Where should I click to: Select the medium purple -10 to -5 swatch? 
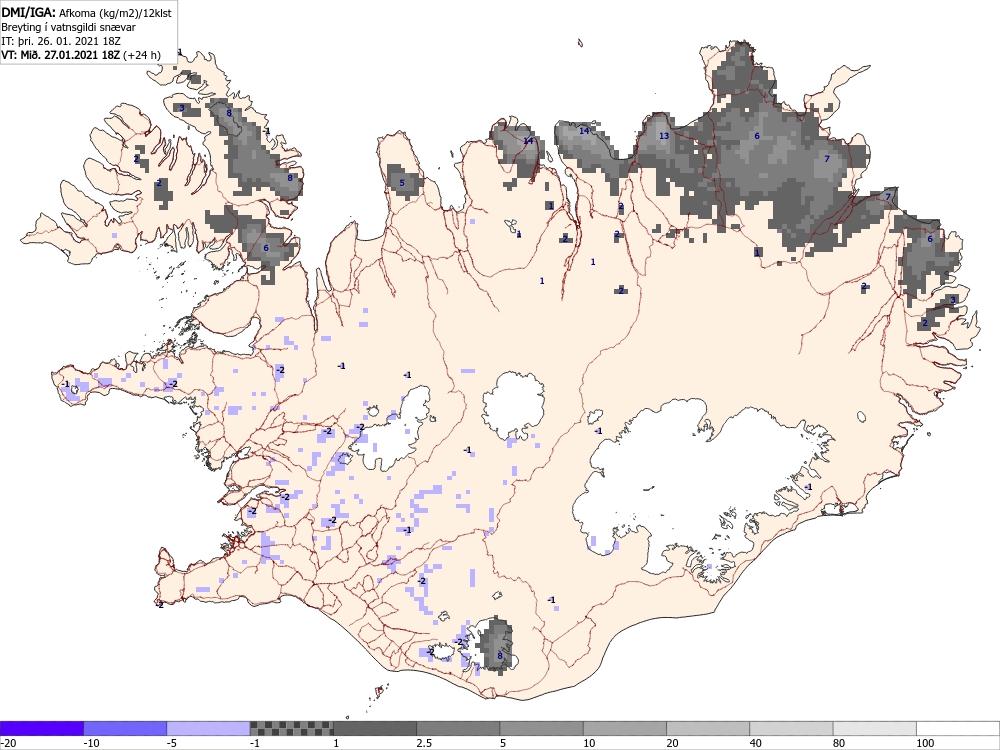pos(125,728)
